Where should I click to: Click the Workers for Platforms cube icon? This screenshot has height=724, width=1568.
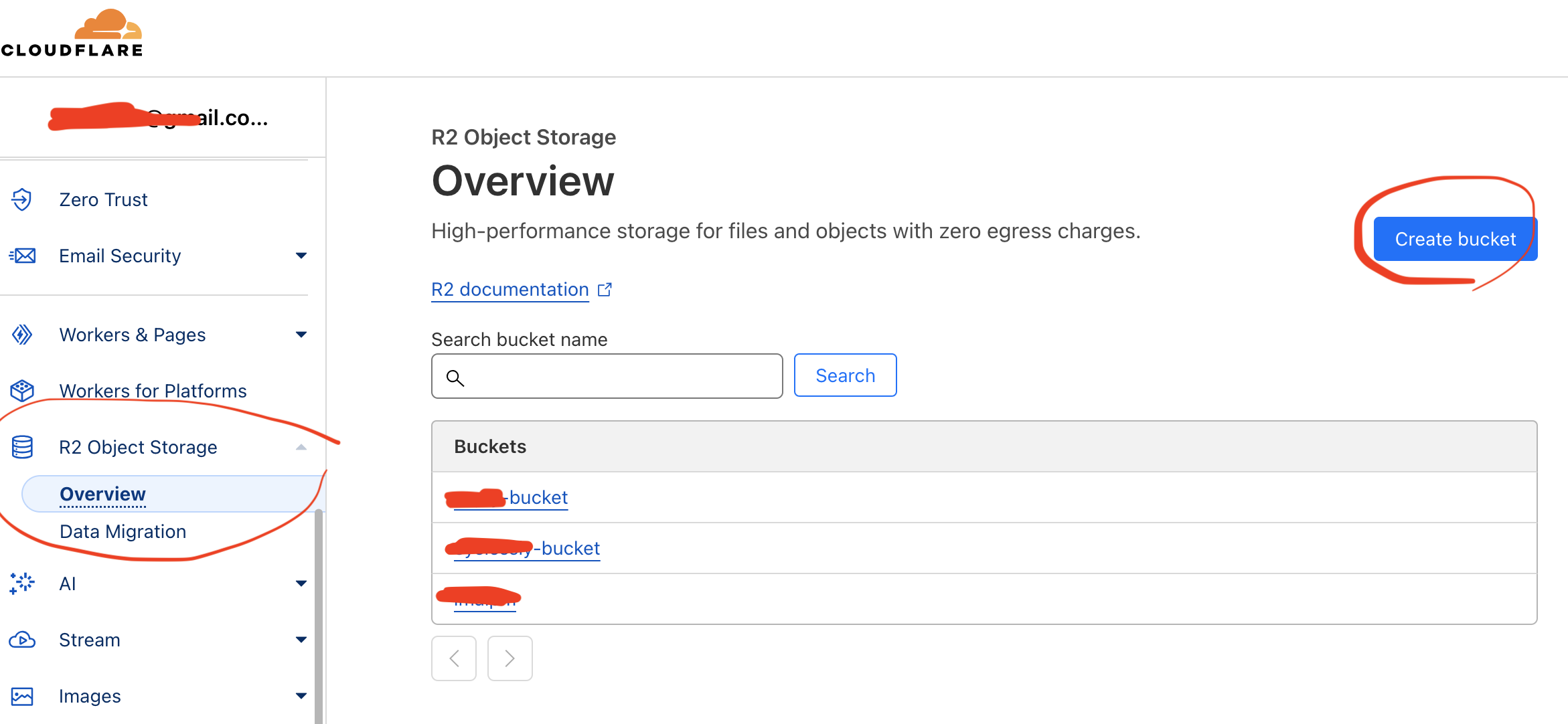click(23, 391)
